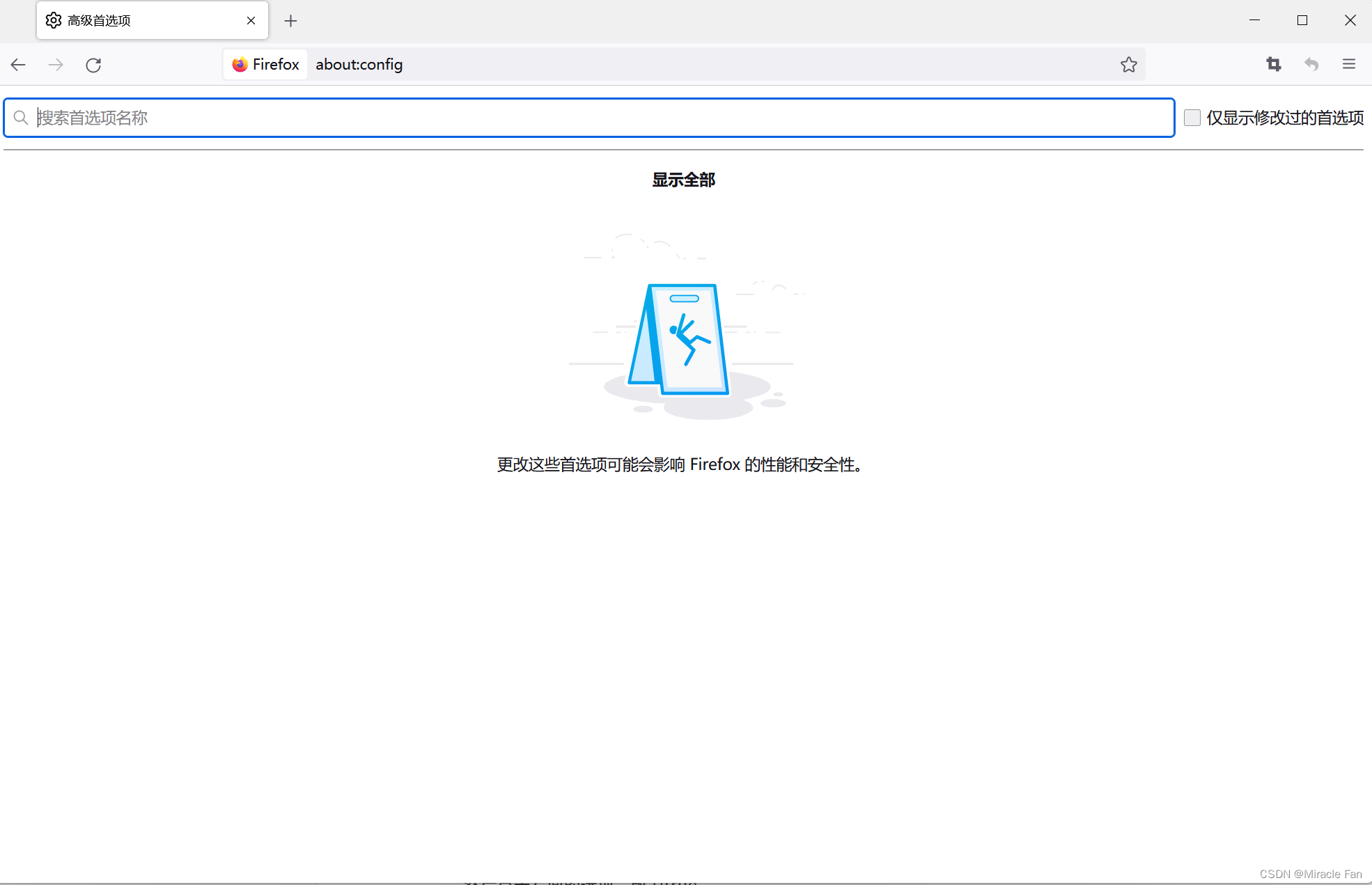This screenshot has height=885, width=1372.
Task: Click the gear icon on the 高级首选项 tab
Action: click(x=54, y=20)
